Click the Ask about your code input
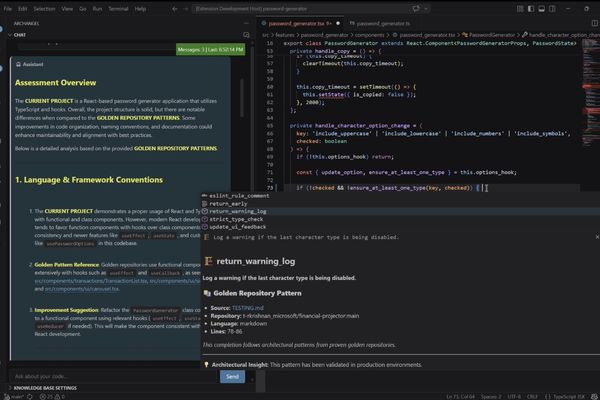 pyautogui.click(x=114, y=376)
